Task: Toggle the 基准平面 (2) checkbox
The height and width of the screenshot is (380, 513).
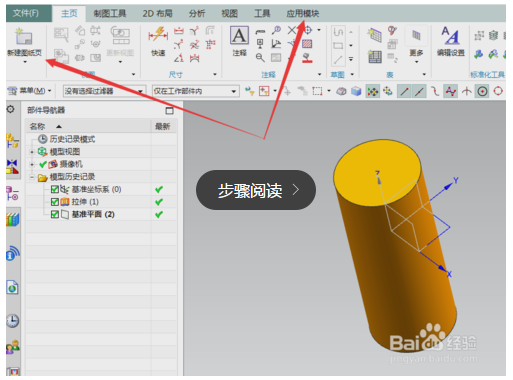Action: point(55,214)
